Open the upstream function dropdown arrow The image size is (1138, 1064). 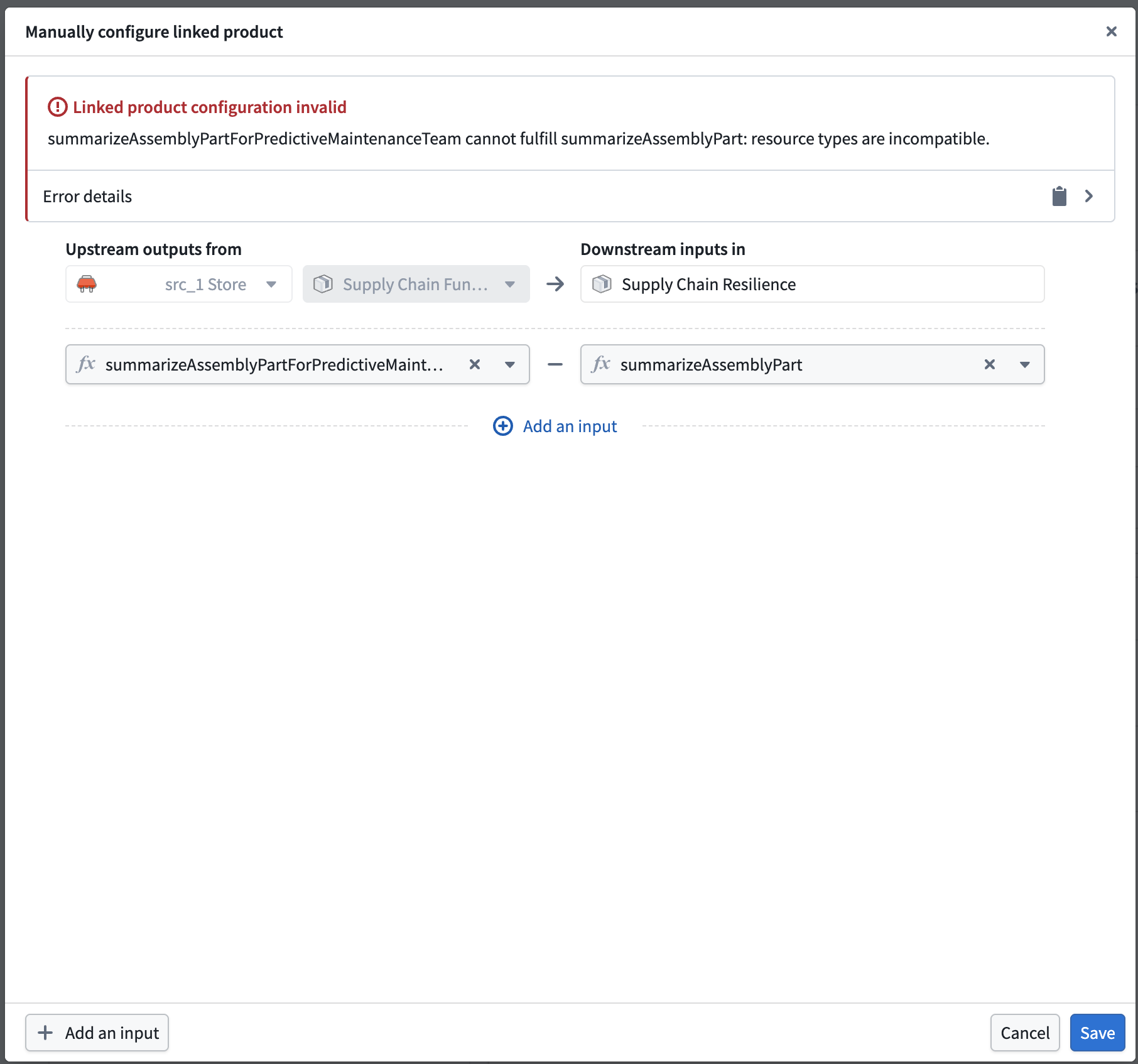point(510,364)
